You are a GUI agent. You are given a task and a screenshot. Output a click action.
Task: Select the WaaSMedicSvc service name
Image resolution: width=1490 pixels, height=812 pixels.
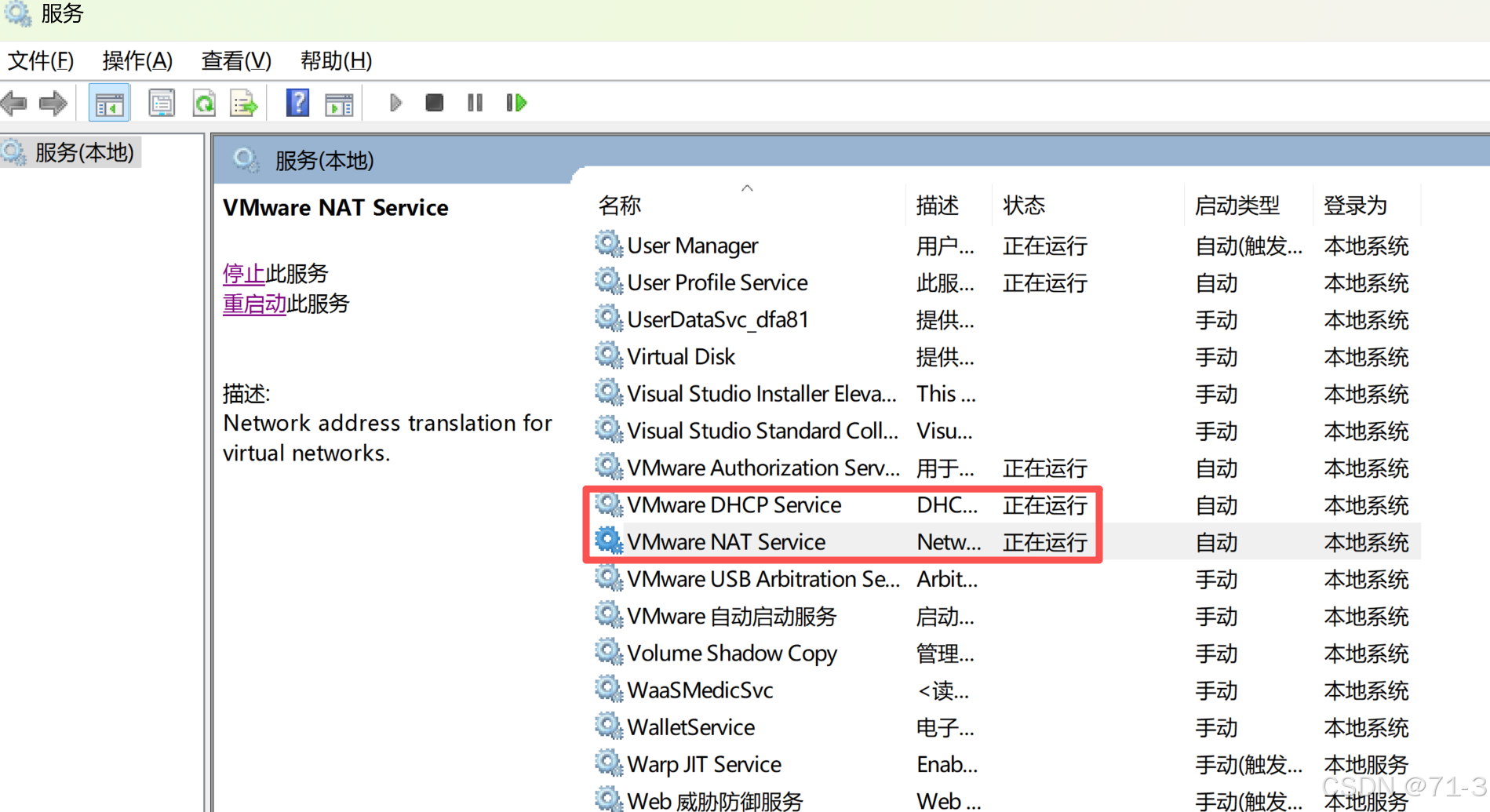click(700, 690)
